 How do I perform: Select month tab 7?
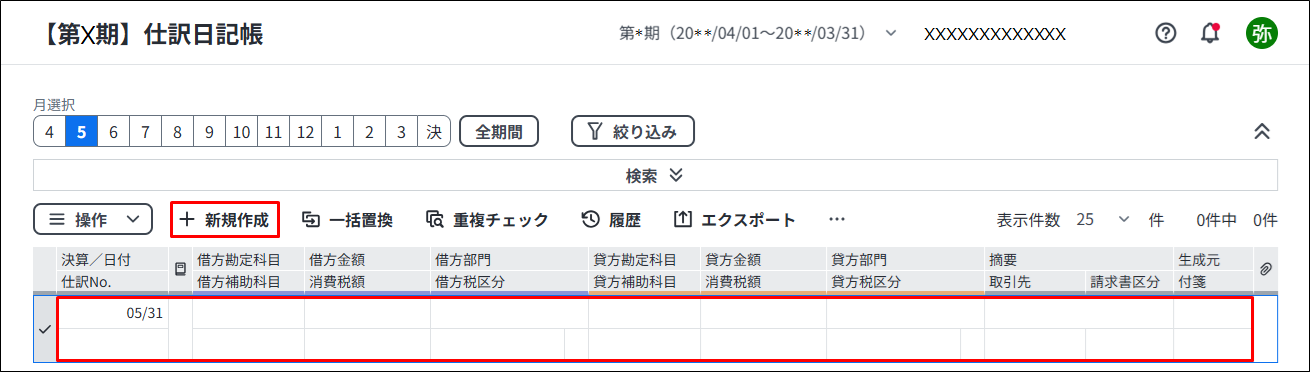pos(146,131)
